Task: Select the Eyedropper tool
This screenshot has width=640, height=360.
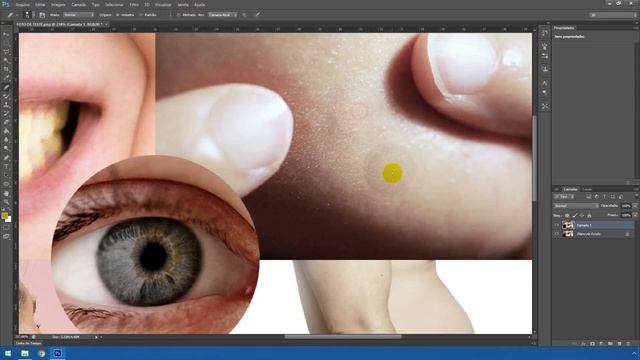Action: [6, 78]
